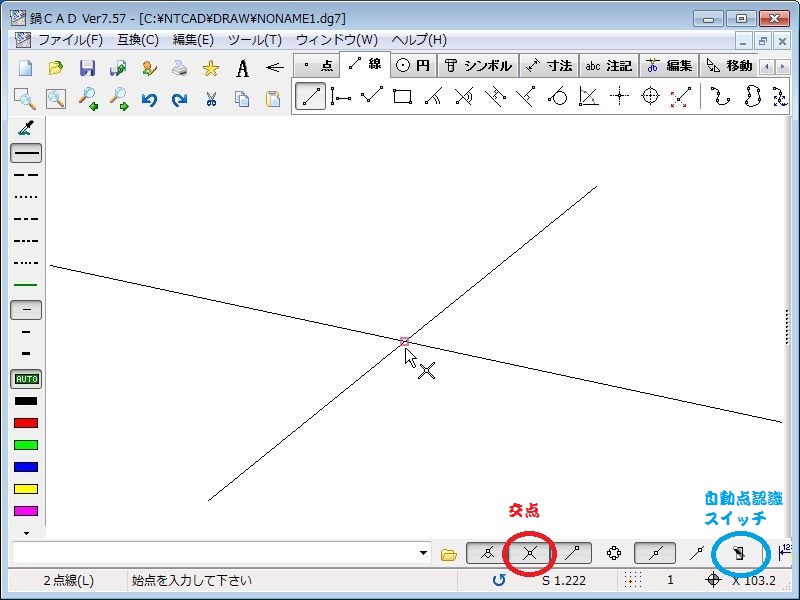Save drawing with floppy disk icon
This screenshot has height=600, width=800.
pyautogui.click(x=87, y=68)
